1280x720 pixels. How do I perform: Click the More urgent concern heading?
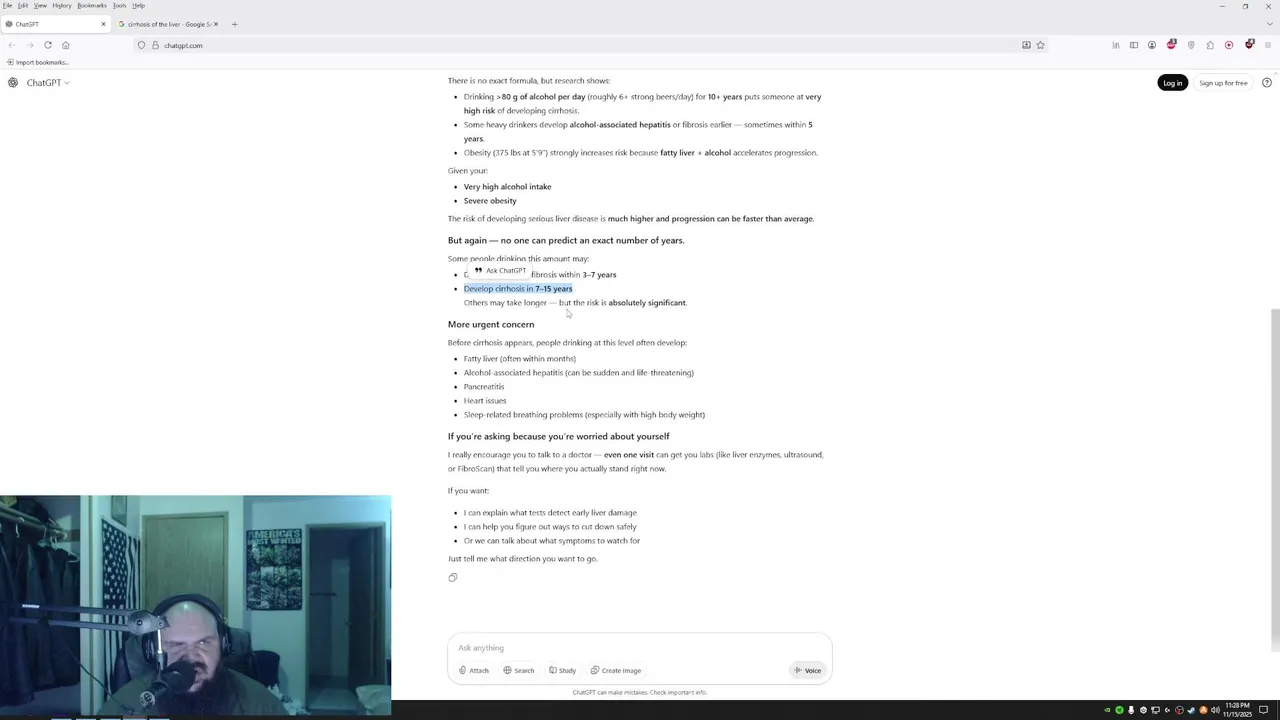[491, 324]
